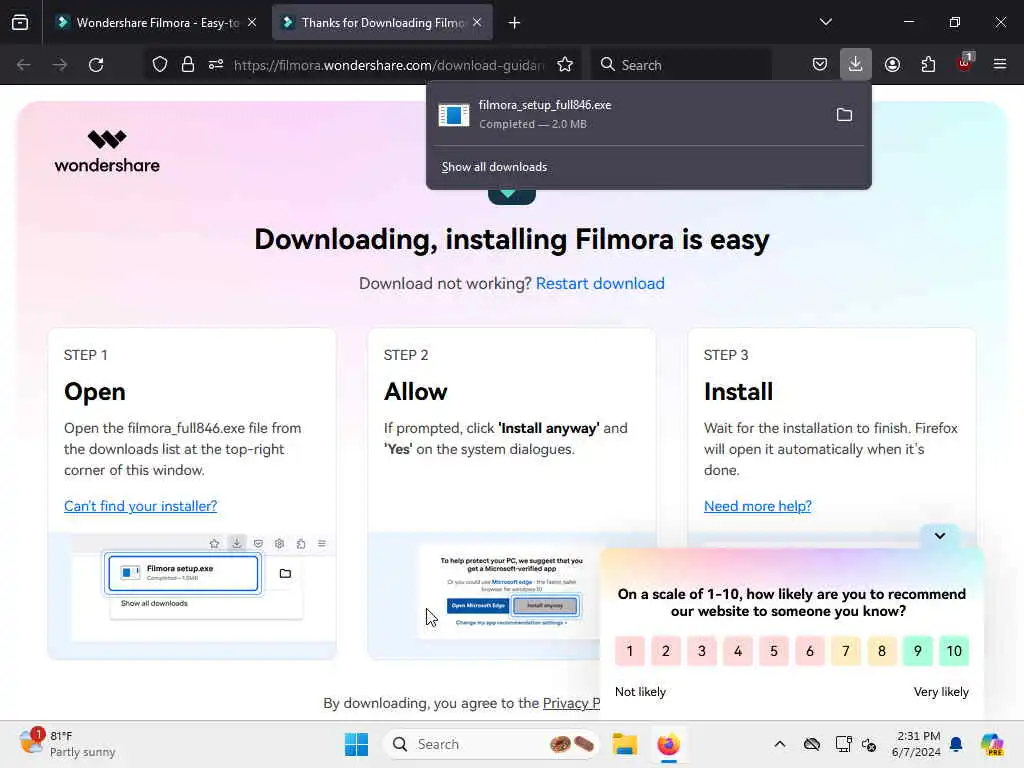
Task: Open Firefox application hamburger menu
Action: coord(1000,65)
